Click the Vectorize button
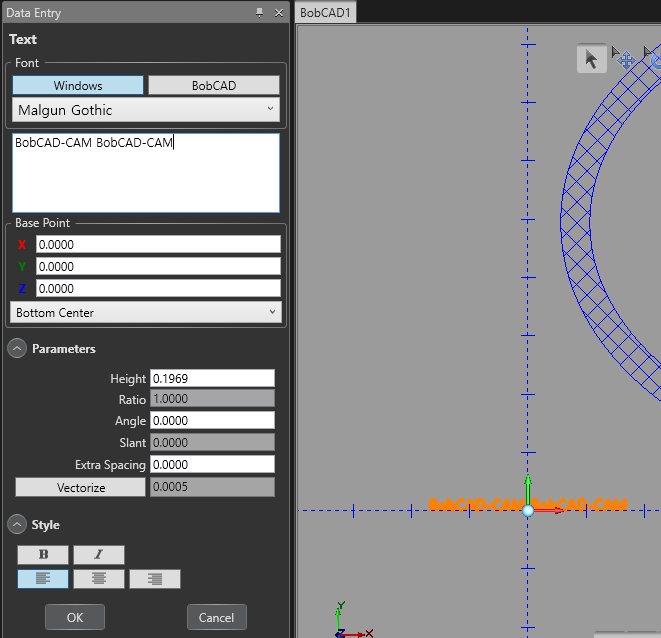The height and width of the screenshot is (638, 661). [x=81, y=487]
